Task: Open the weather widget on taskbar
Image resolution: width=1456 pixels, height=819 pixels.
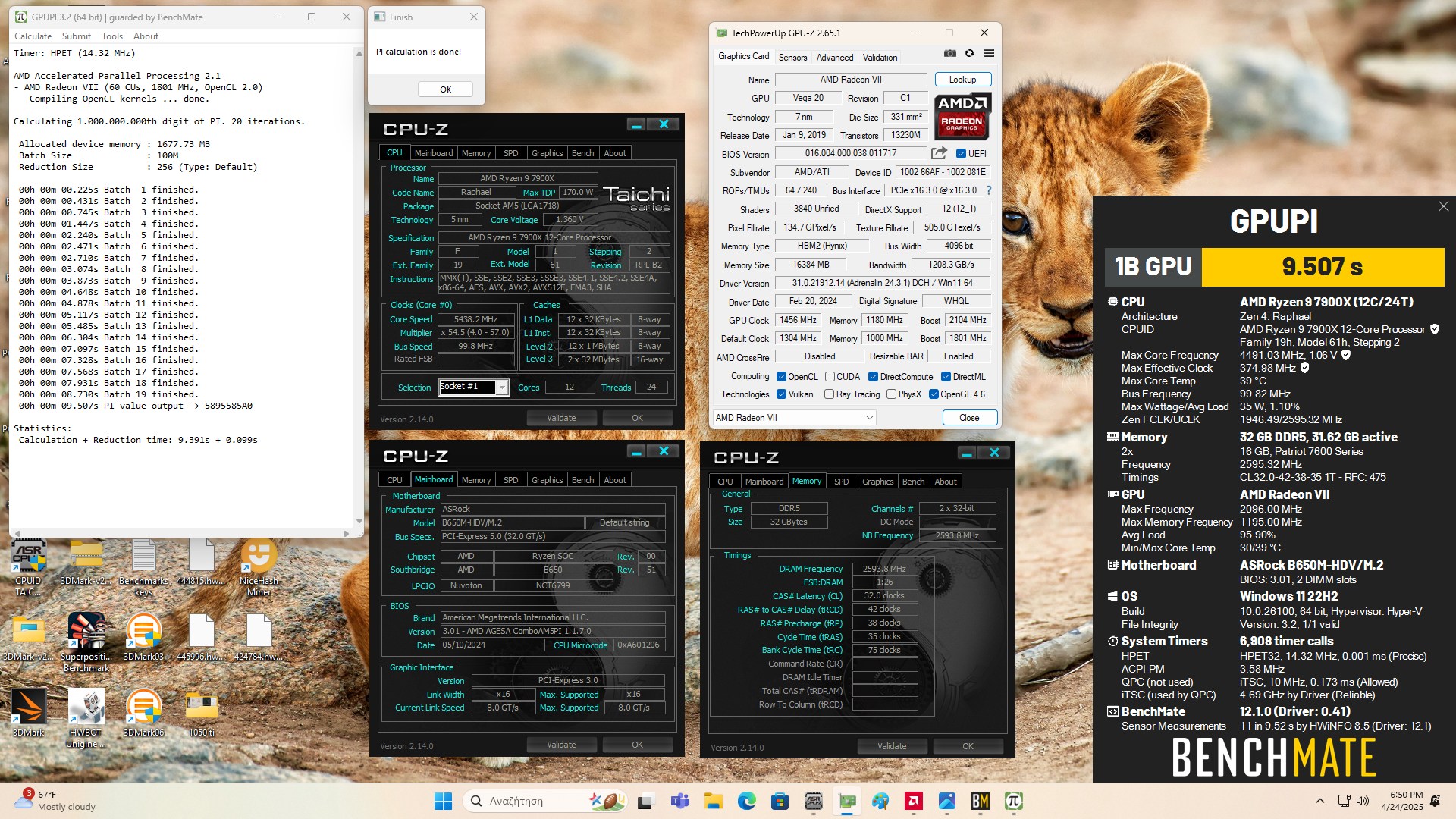Action: [55, 801]
